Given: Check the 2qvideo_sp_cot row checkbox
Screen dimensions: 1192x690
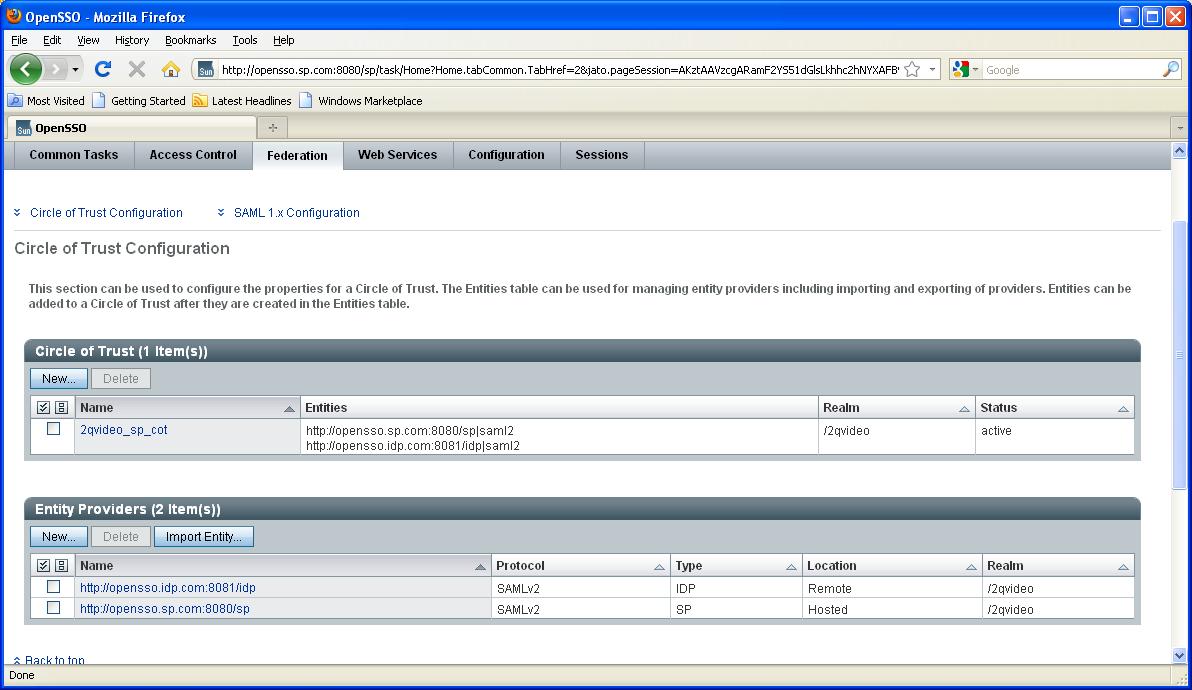Looking at the screenshot, I should pyautogui.click(x=53, y=429).
